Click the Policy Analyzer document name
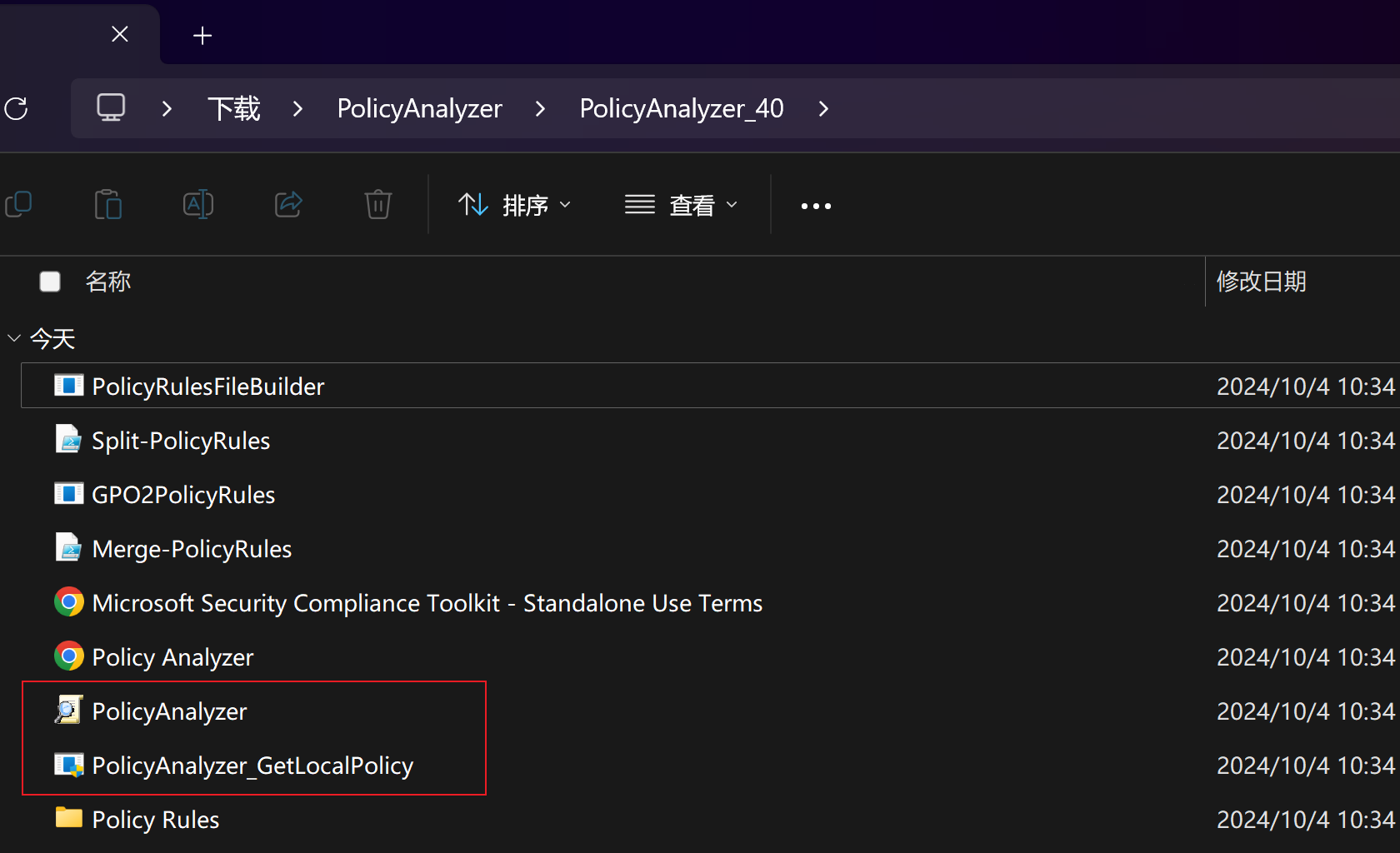The width and height of the screenshot is (1400, 853). click(172, 657)
